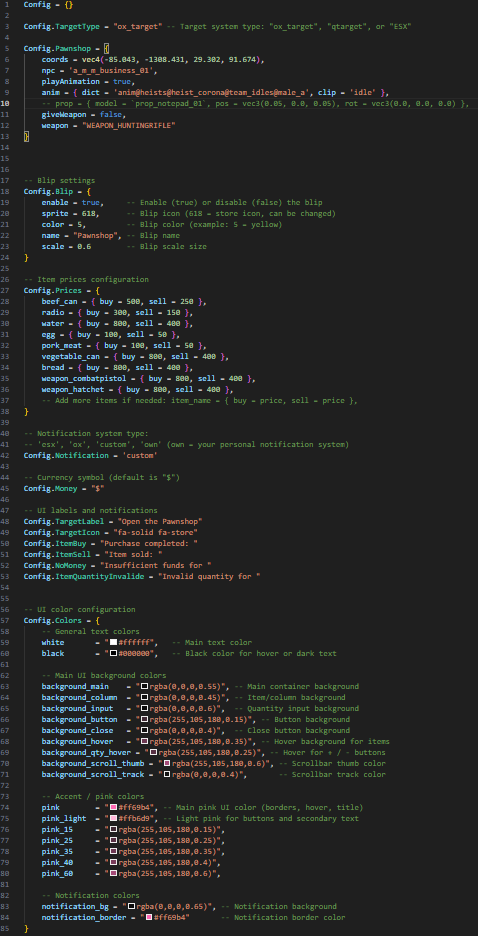Click the highlighted closing brace of Config.Pawnshop
This screenshot has width=478, height=936.
26,136
